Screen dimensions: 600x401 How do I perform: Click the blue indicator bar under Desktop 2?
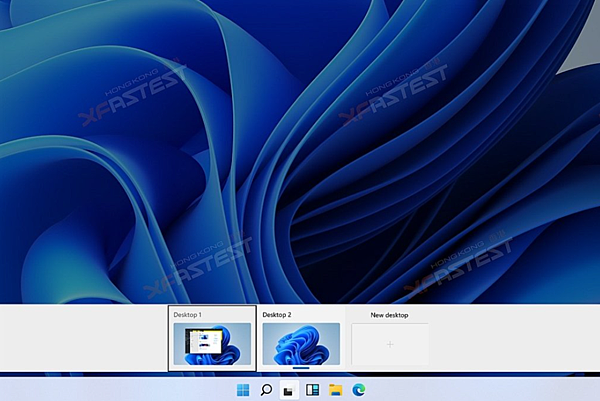(301, 369)
